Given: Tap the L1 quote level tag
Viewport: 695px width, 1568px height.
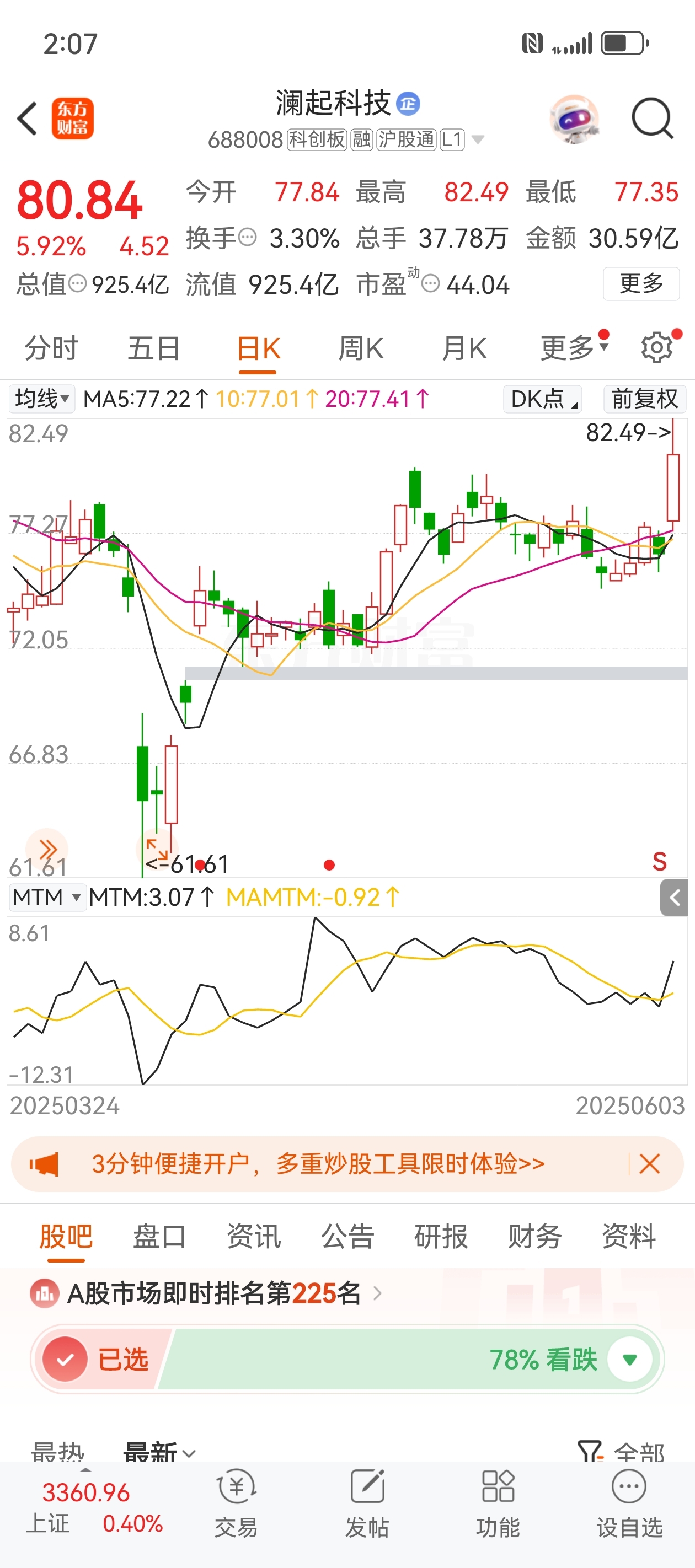Looking at the screenshot, I should point(452,139).
